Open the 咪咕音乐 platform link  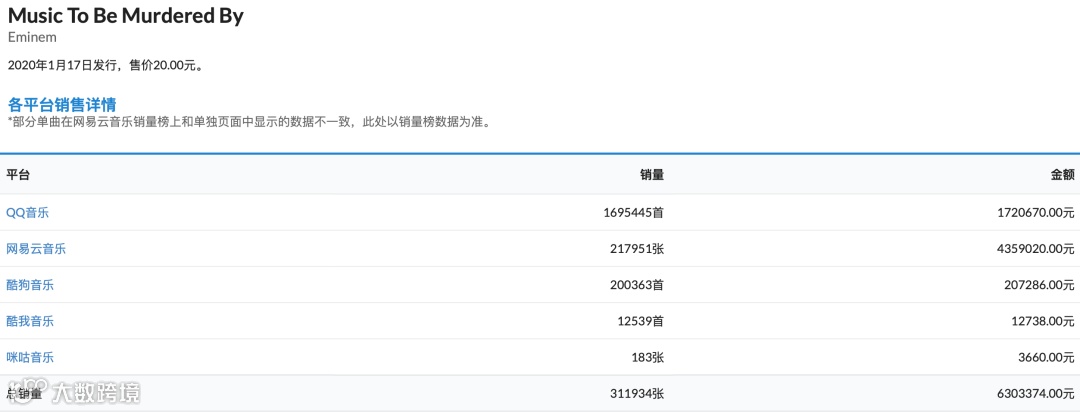pyautogui.click(x=30, y=357)
